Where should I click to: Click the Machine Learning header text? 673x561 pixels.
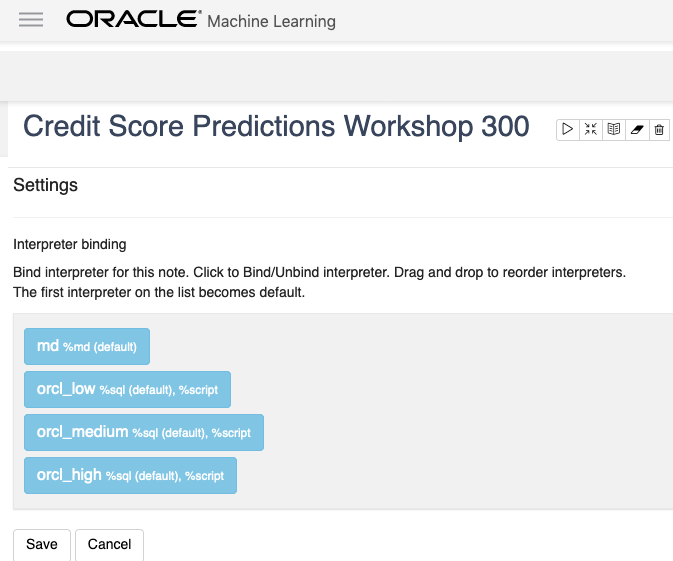(271, 21)
